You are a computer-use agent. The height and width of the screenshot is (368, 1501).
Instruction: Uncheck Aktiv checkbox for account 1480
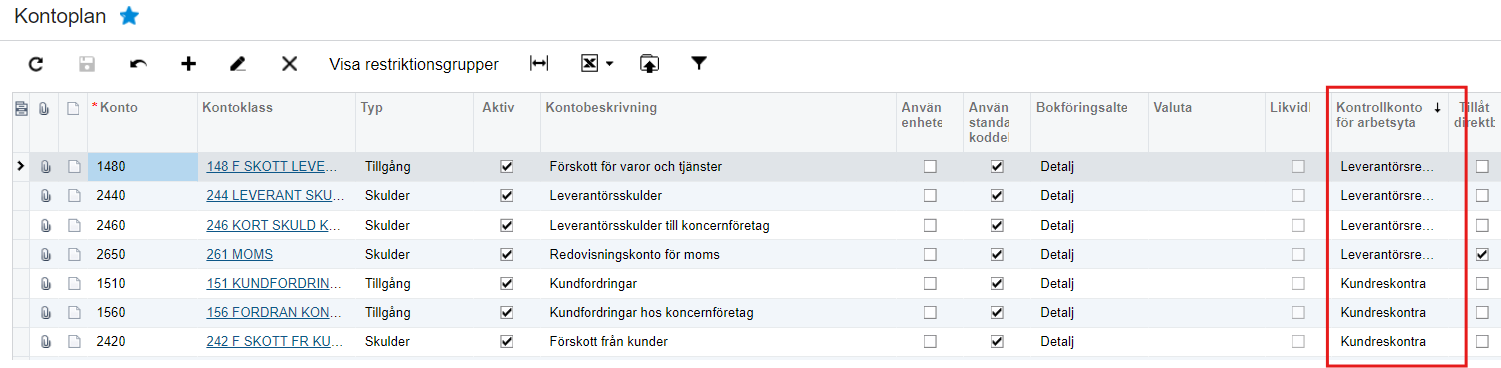[x=506, y=167]
